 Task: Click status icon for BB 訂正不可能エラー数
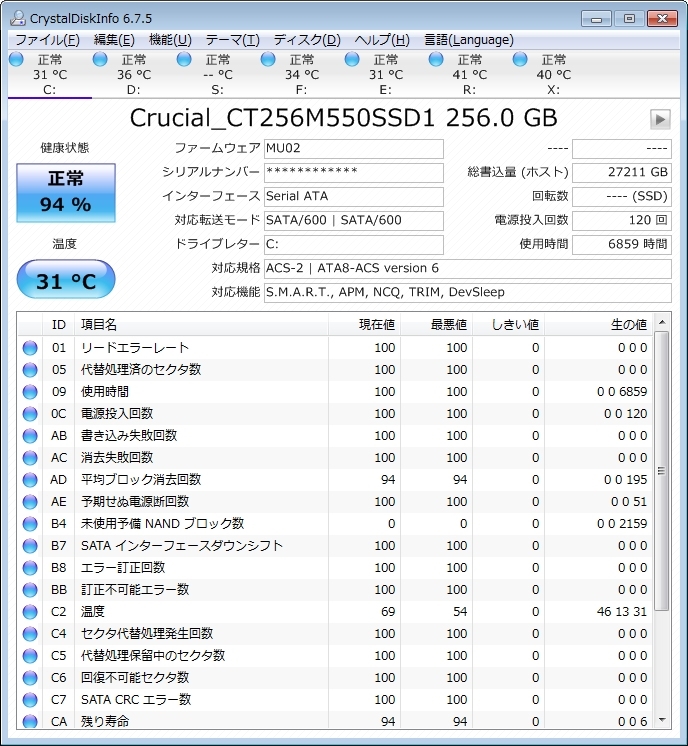click(30, 590)
